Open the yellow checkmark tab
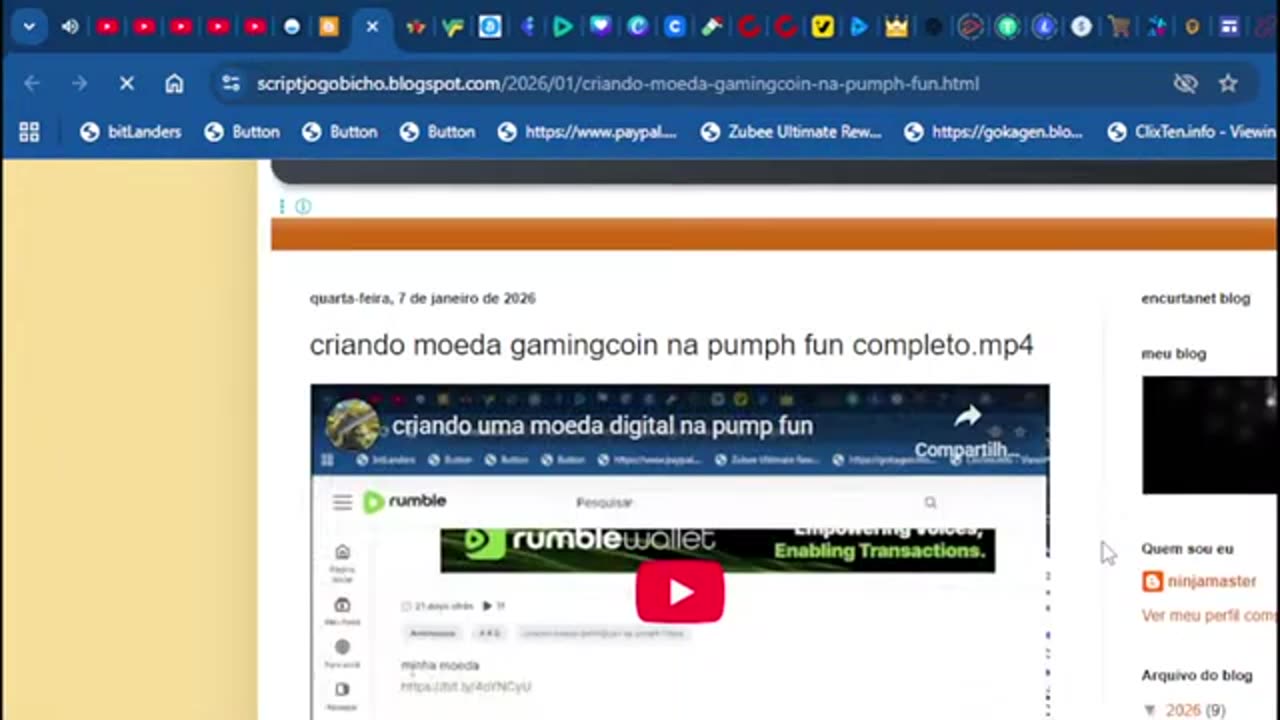1280x720 pixels. [822, 27]
